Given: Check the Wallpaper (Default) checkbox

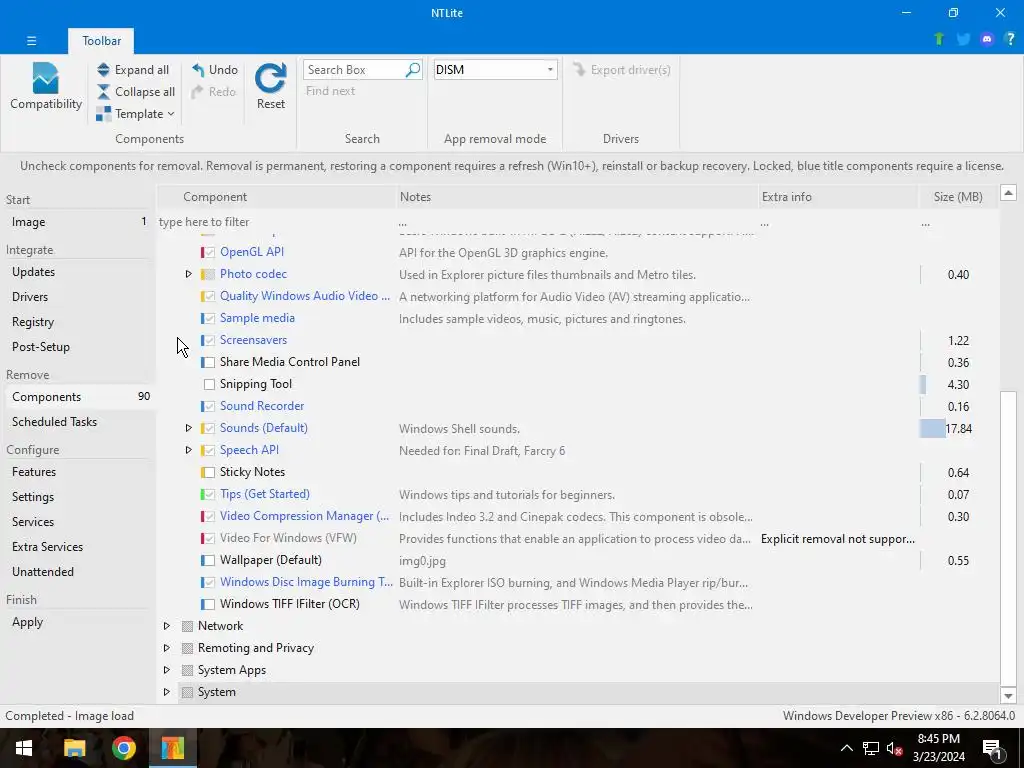Looking at the screenshot, I should 209,560.
